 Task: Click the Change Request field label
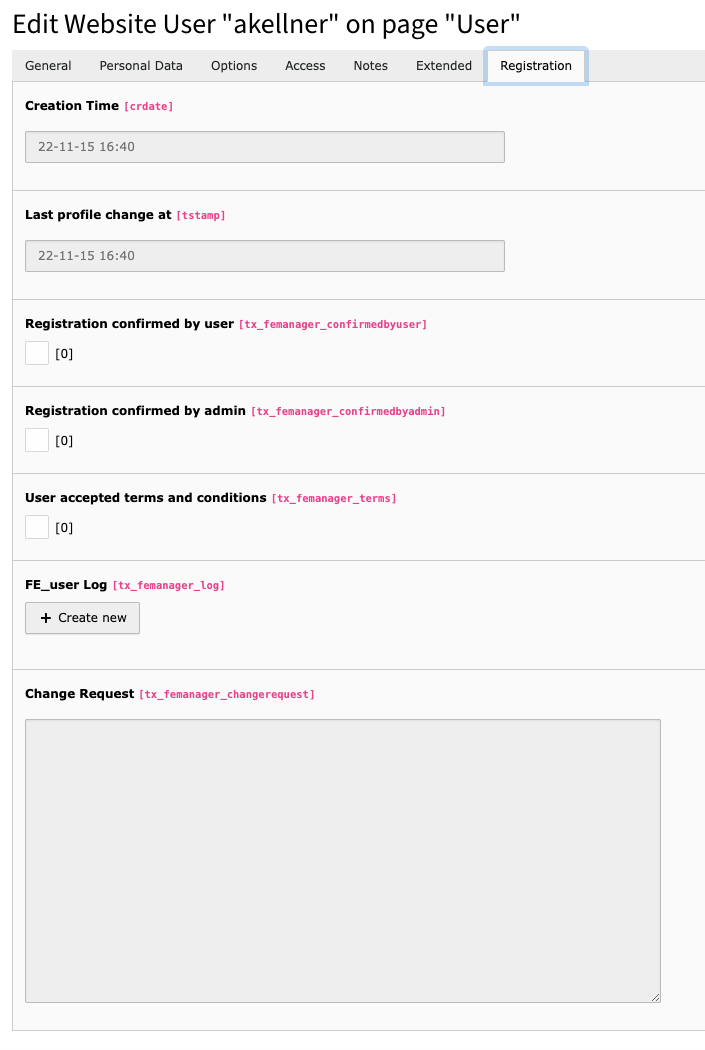tap(79, 693)
